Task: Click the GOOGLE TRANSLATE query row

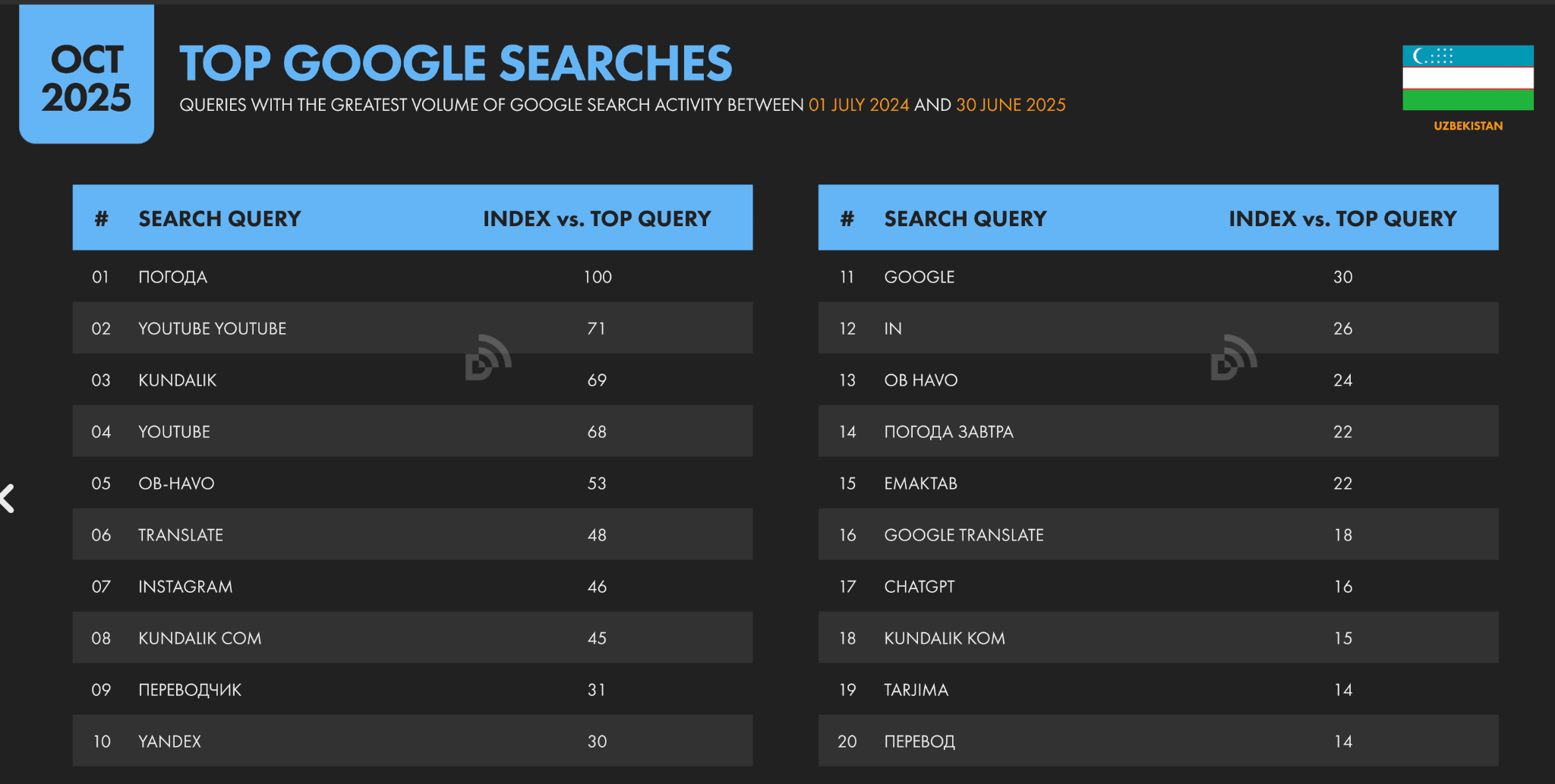Action: tap(1158, 534)
